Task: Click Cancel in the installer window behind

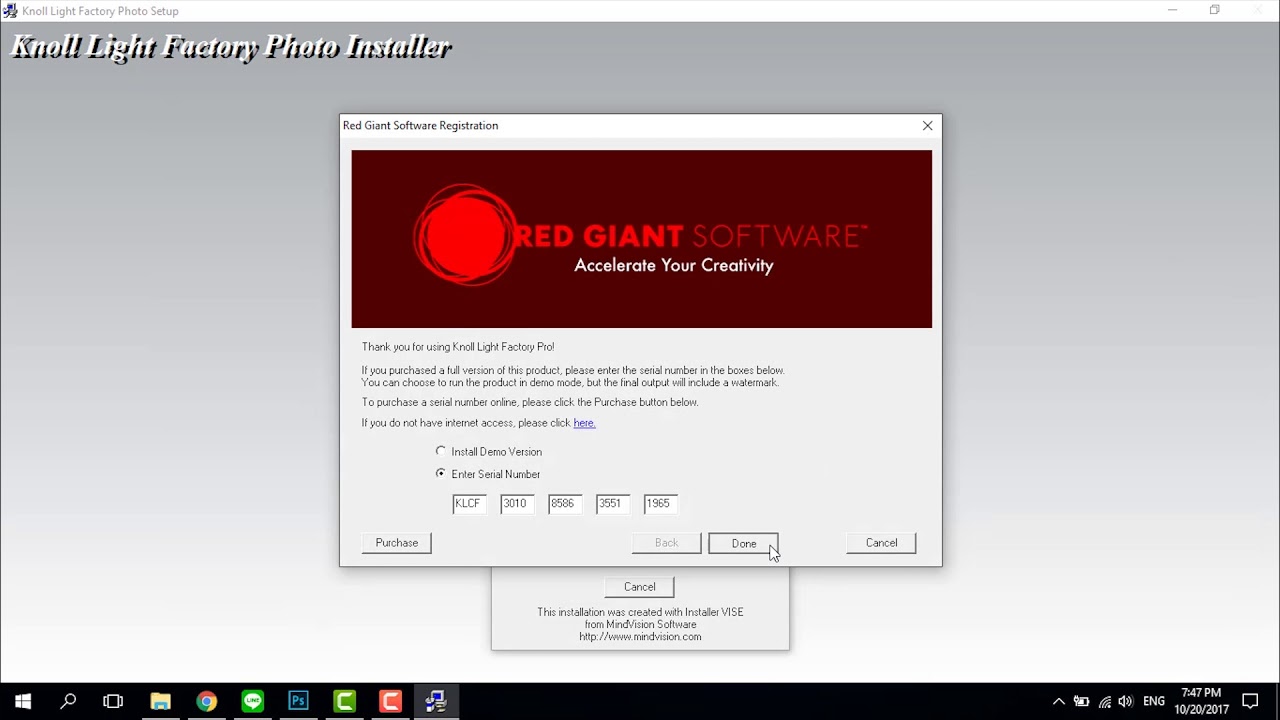Action: (x=639, y=587)
